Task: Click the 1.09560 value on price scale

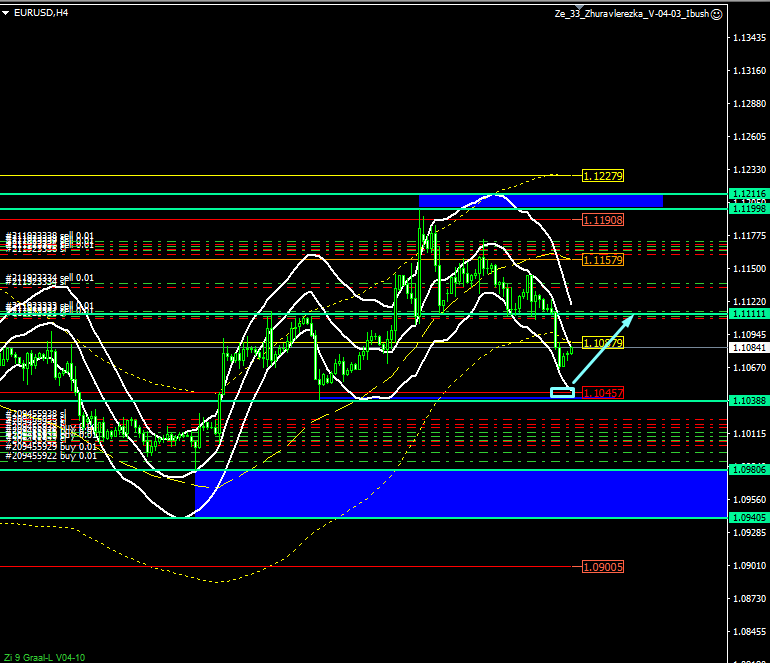Action: (x=749, y=499)
